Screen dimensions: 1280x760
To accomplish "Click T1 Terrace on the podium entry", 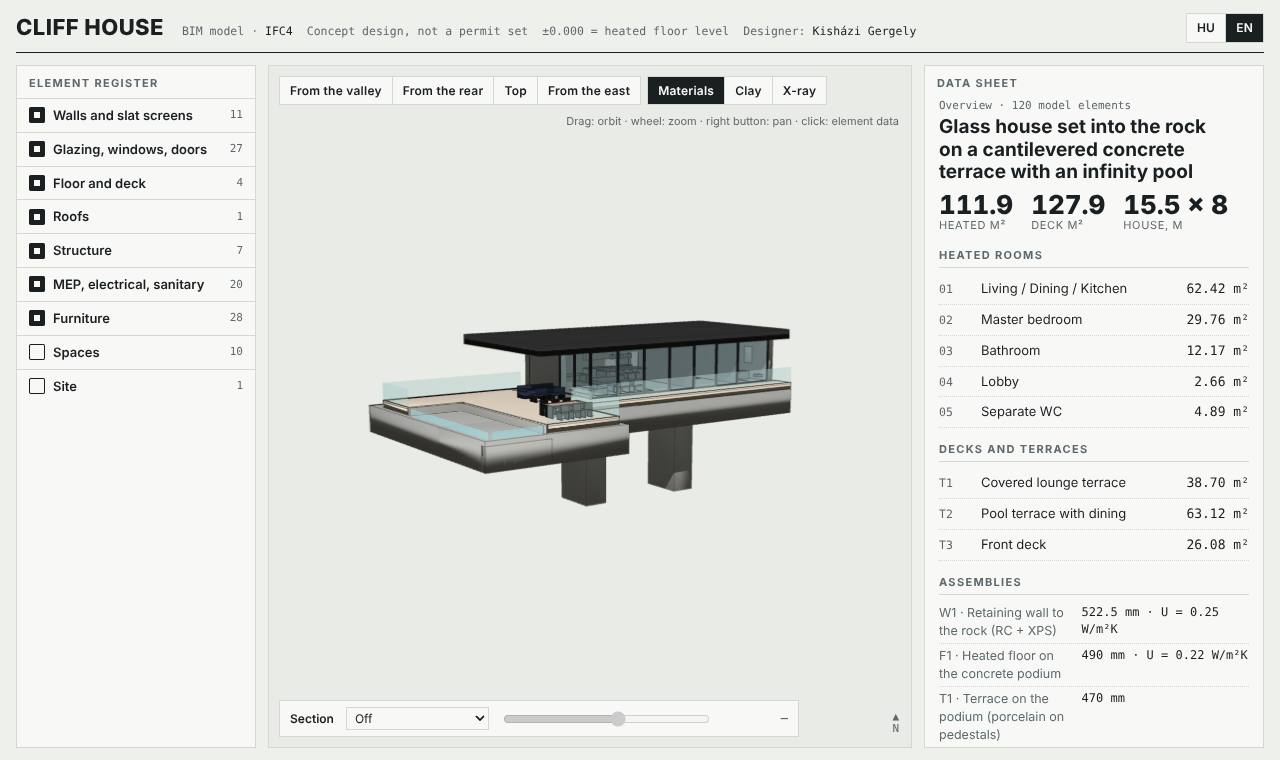I will point(1093,716).
